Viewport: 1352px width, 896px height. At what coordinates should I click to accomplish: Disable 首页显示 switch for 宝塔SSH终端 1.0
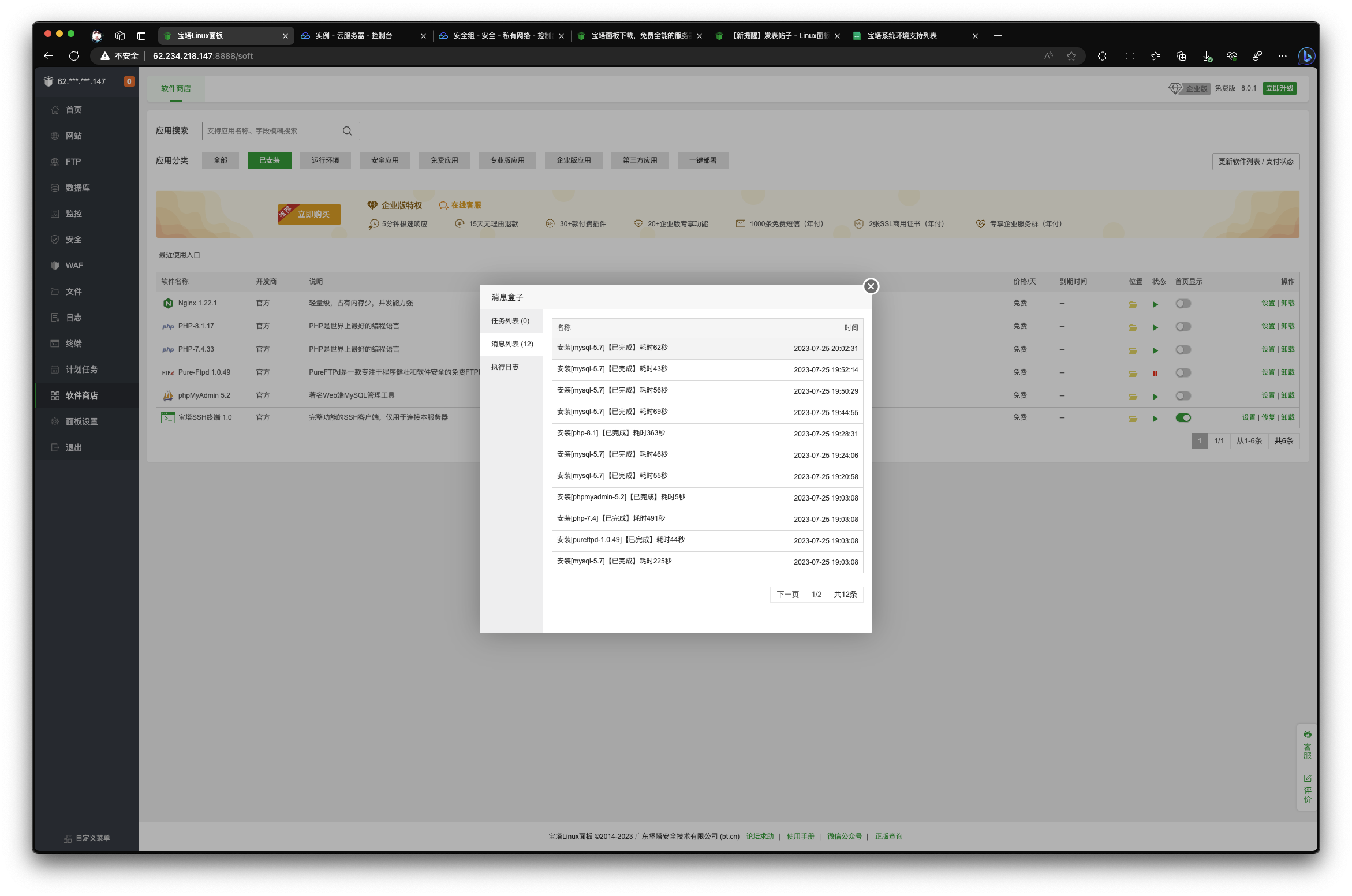(x=1183, y=418)
